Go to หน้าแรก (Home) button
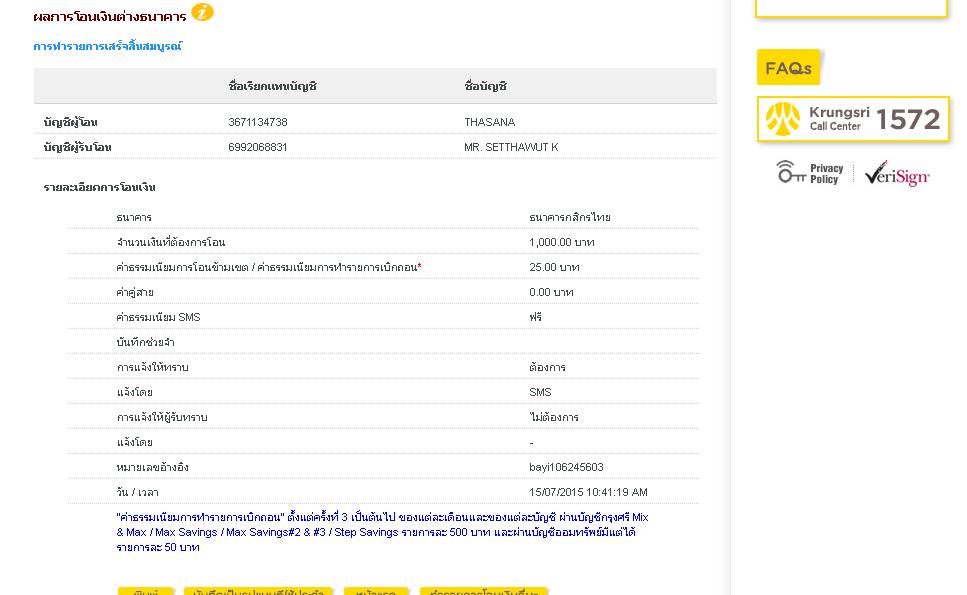The image size is (967, 595). click(376, 591)
